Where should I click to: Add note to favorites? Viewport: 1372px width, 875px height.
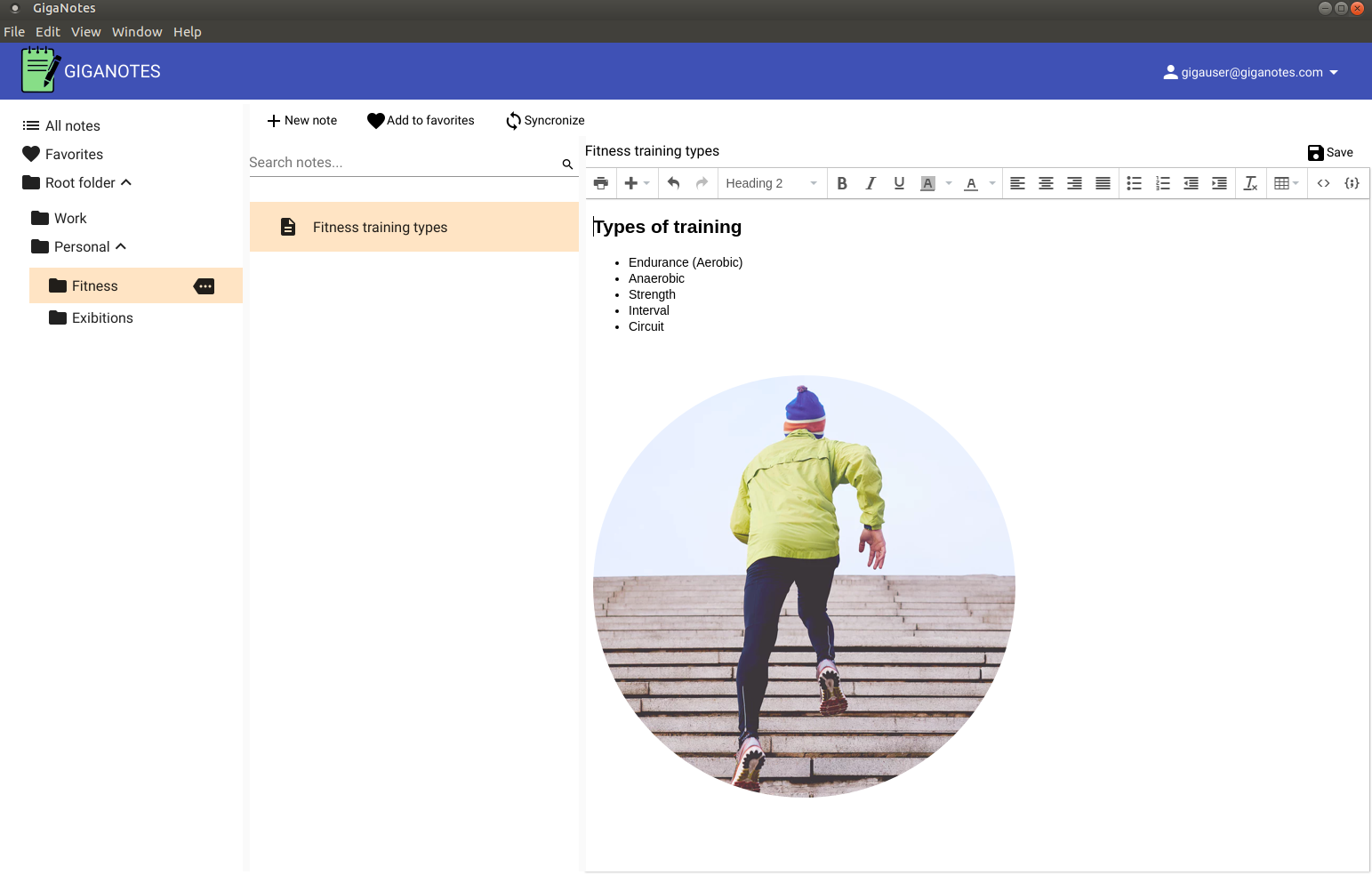point(421,121)
